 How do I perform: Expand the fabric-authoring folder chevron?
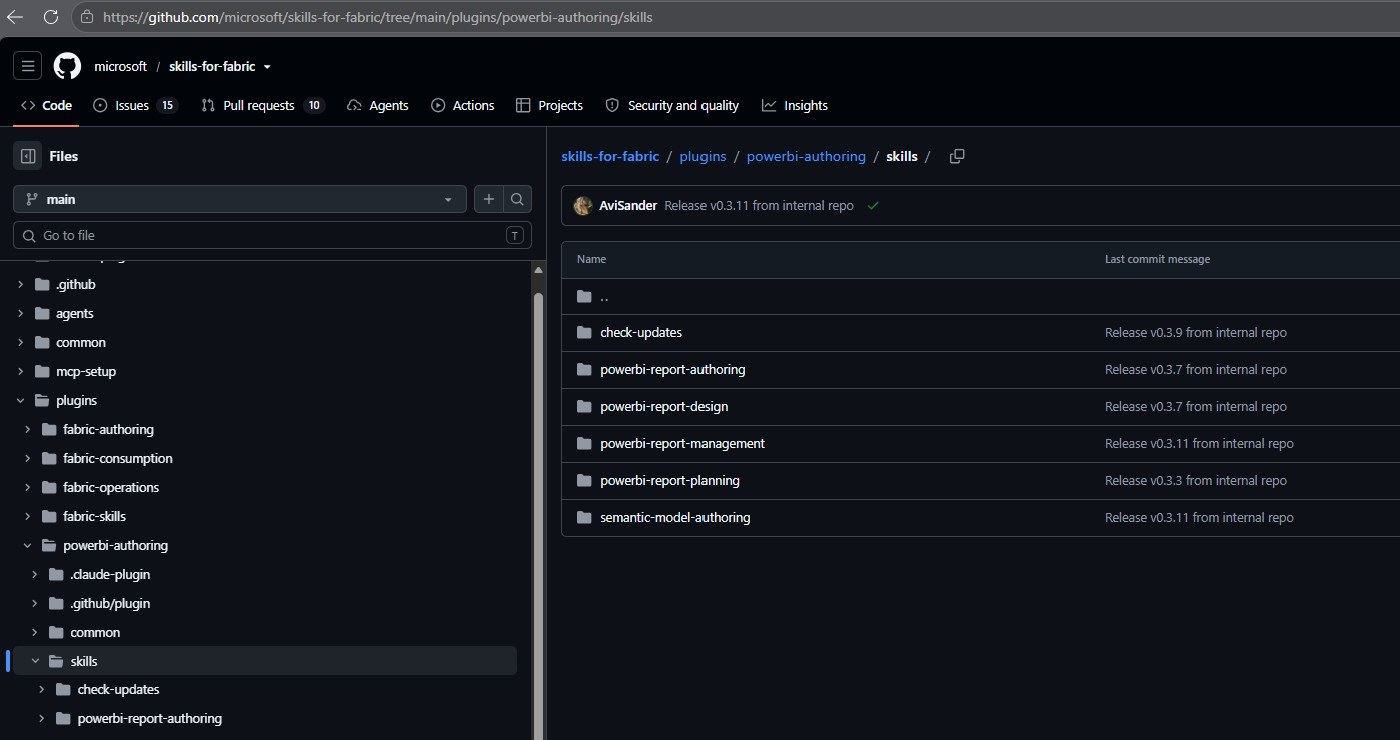[27, 429]
